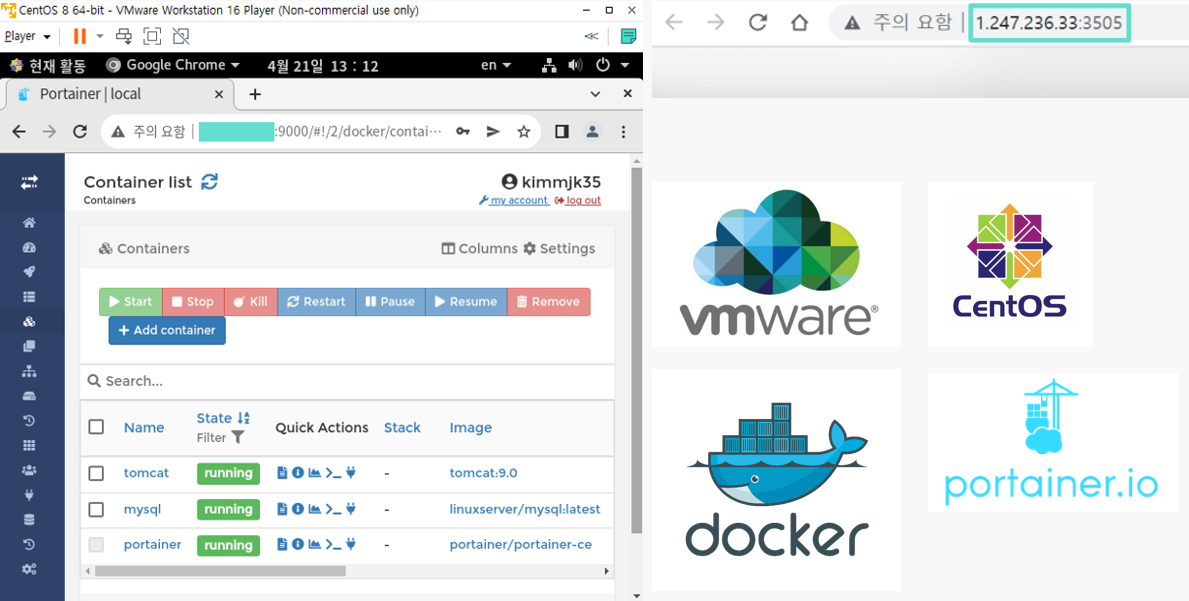Suspend the VM with pause icon
The height and width of the screenshot is (601, 1189).
(x=80, y=36)
